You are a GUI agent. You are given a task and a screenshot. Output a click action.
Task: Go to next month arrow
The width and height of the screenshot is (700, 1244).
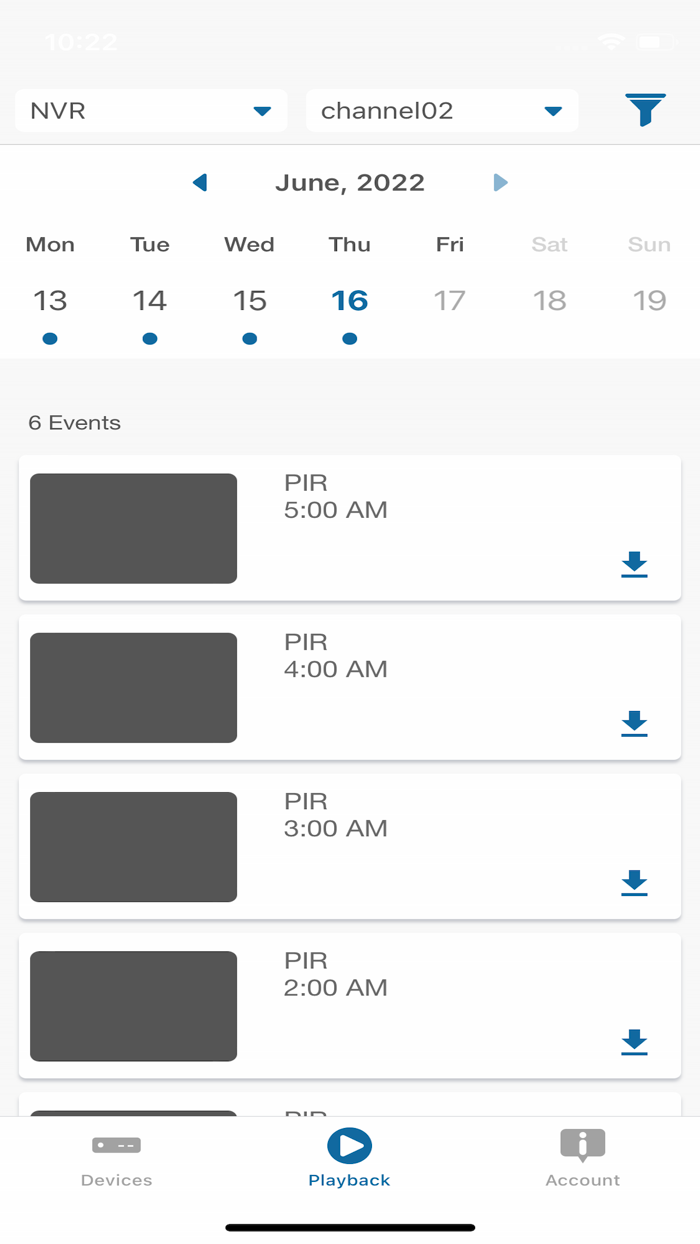(500, 182)
